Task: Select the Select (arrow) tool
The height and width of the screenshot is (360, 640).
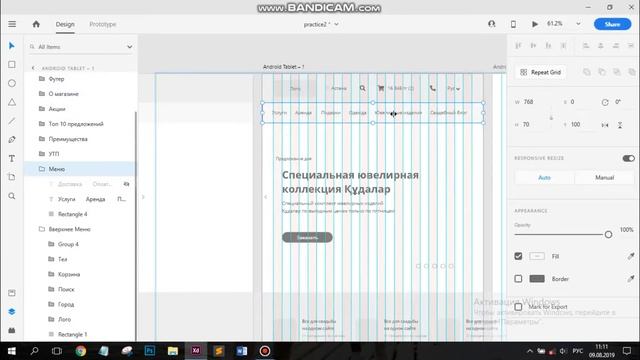Action: [x=12, y=46]
